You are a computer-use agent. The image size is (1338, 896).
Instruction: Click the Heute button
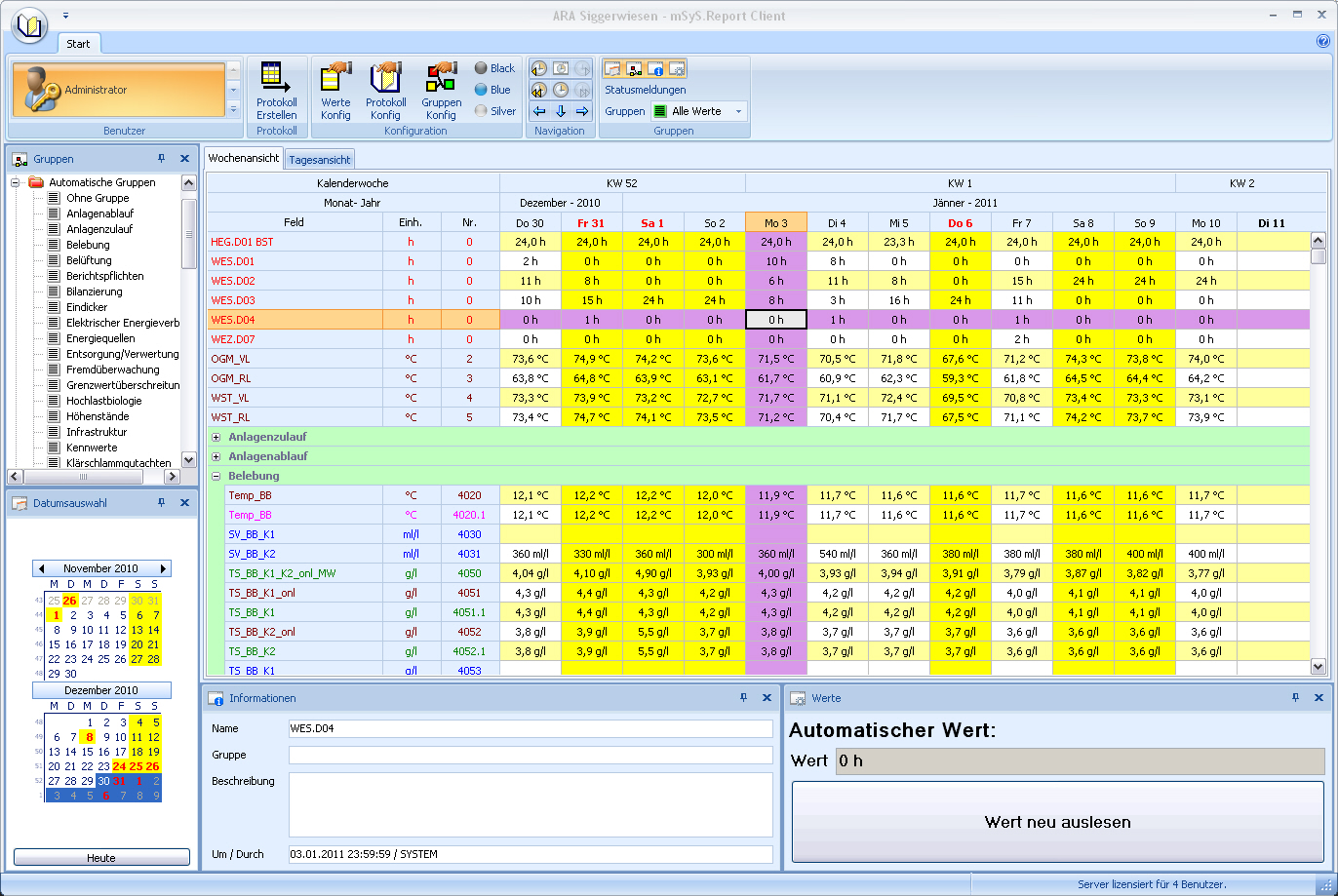101,858
